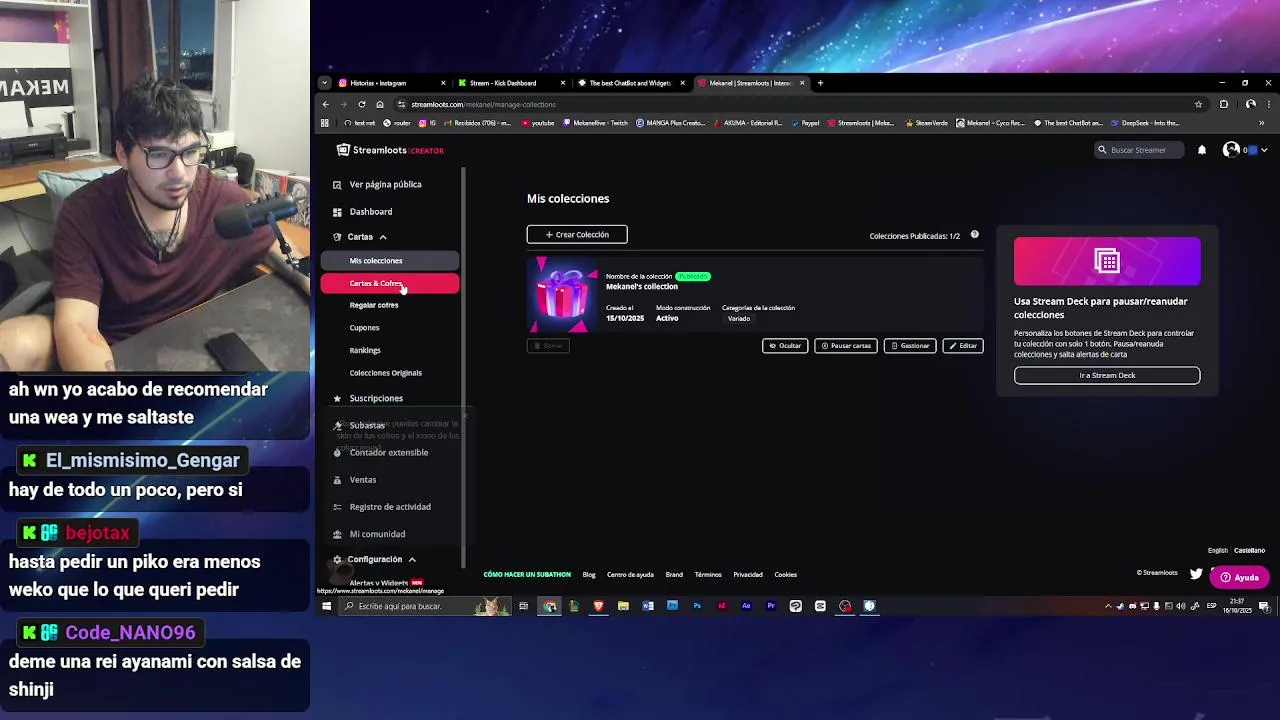Click the Suscripciones star icon
The width and height of the screenshot is (1280, 720).
337,398
